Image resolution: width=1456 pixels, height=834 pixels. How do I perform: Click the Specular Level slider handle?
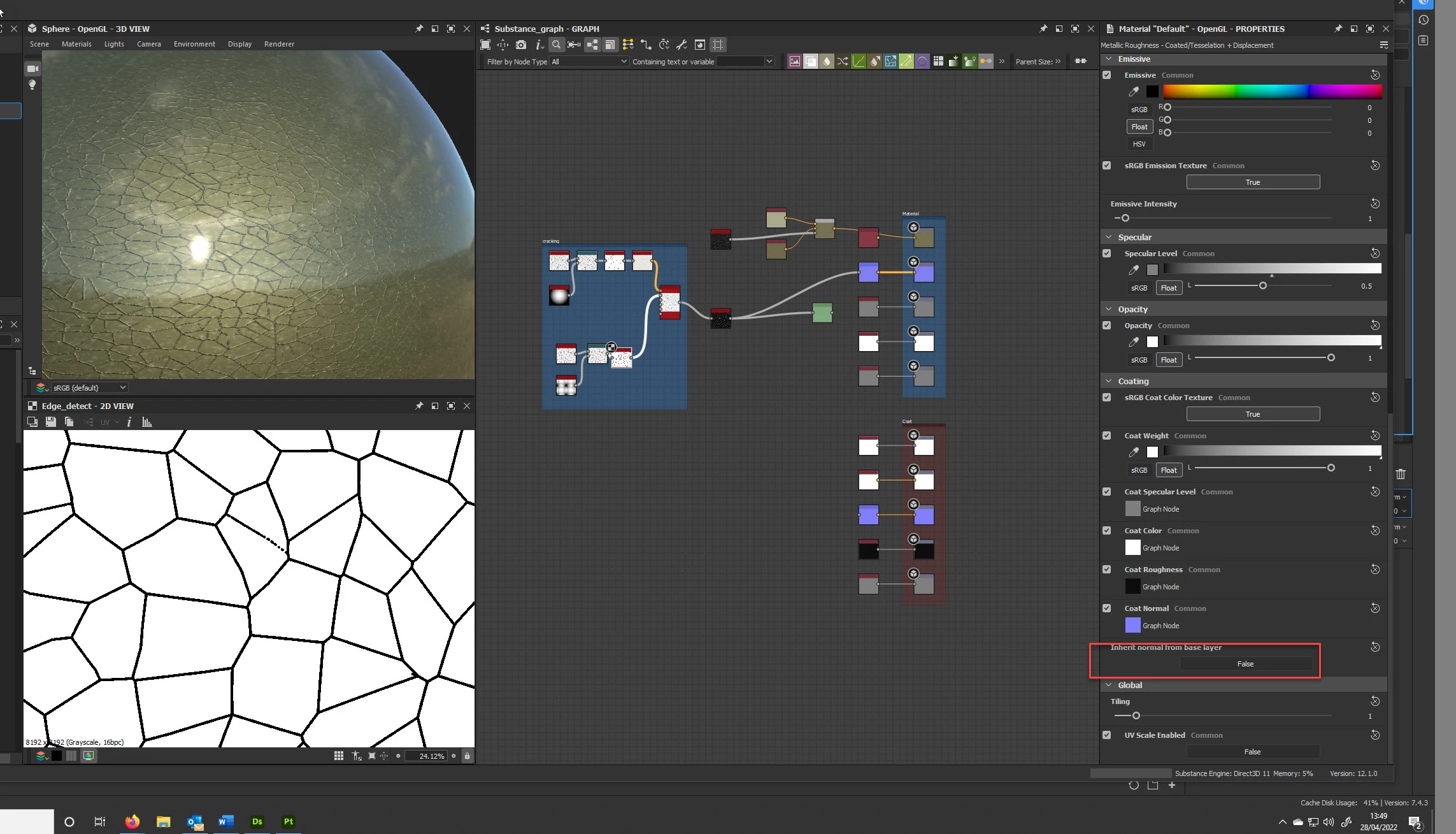pyautogui.click(x=1262, y=286)
